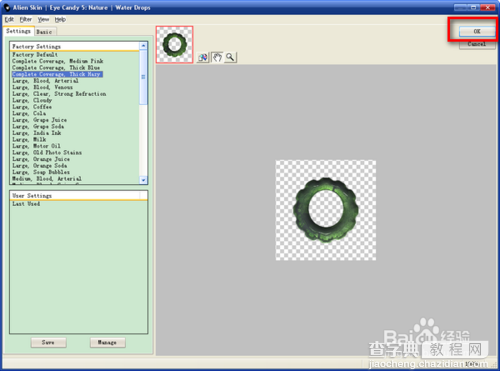Viewport: 500px width, 371px height.
Task: Select the Large, Soap Bubbles preset
Action: click(41, 172)
